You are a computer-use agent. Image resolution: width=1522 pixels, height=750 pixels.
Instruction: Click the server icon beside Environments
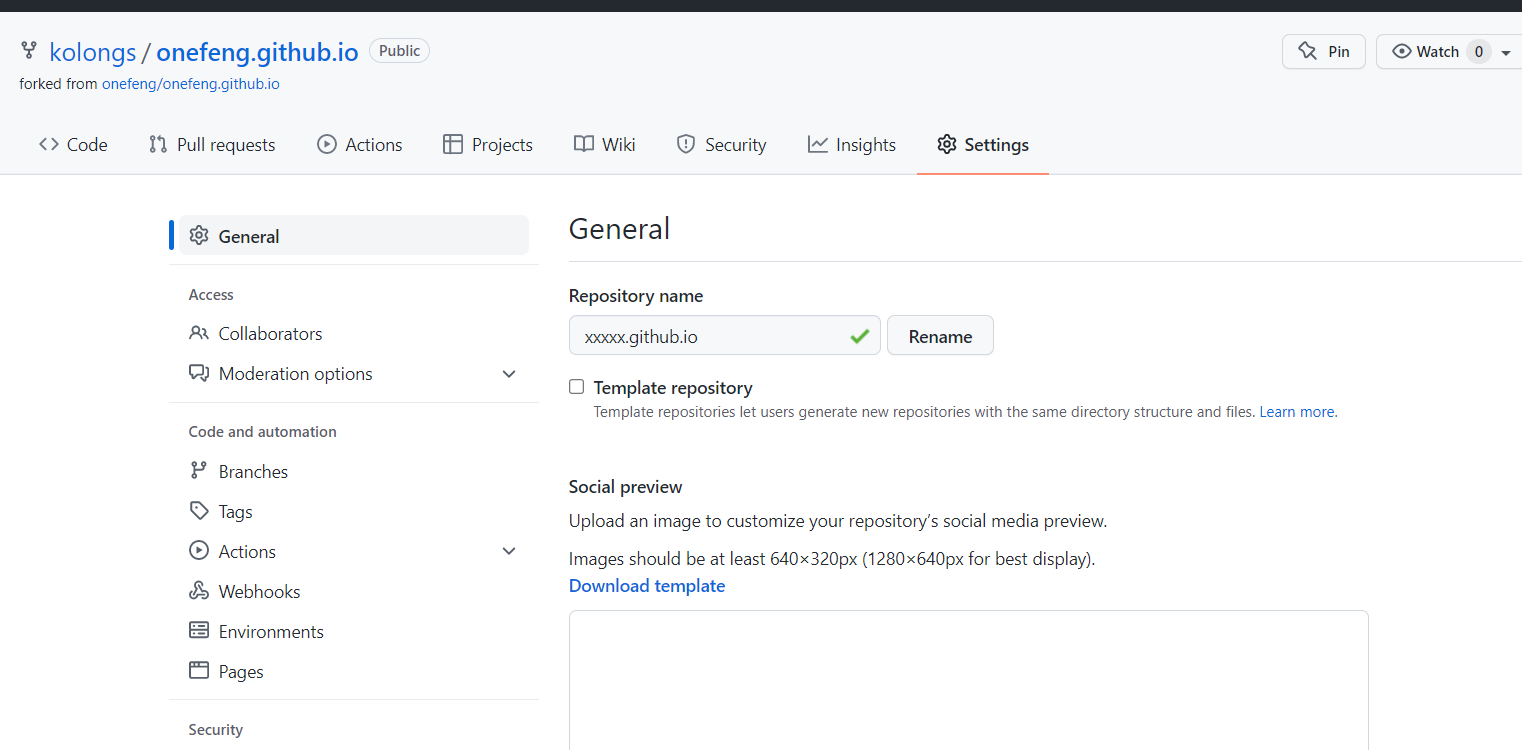click(199, 631)
